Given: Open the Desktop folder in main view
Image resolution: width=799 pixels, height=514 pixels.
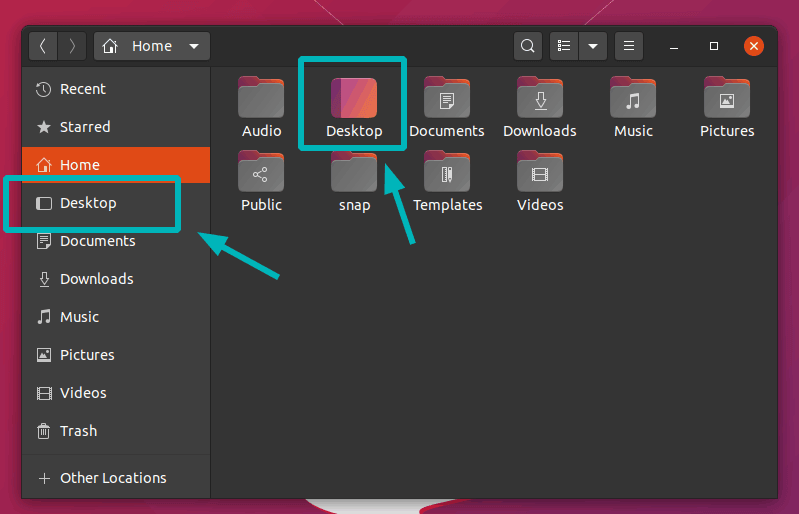Looking at the screenshot, I should [x=354, y=99].
